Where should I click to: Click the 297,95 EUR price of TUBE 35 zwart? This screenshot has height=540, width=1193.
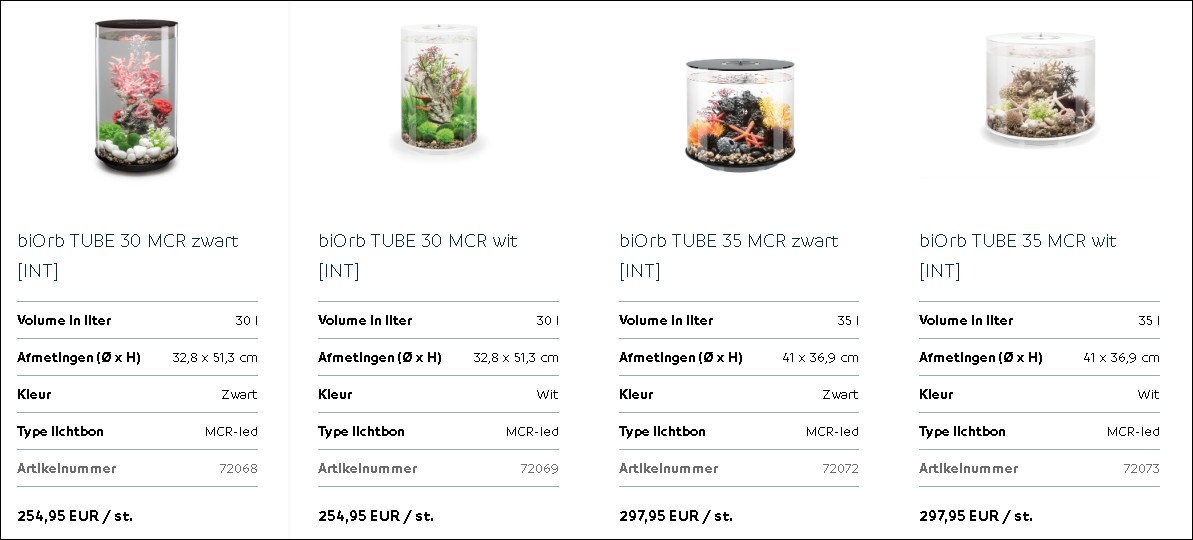click(676, 516)
